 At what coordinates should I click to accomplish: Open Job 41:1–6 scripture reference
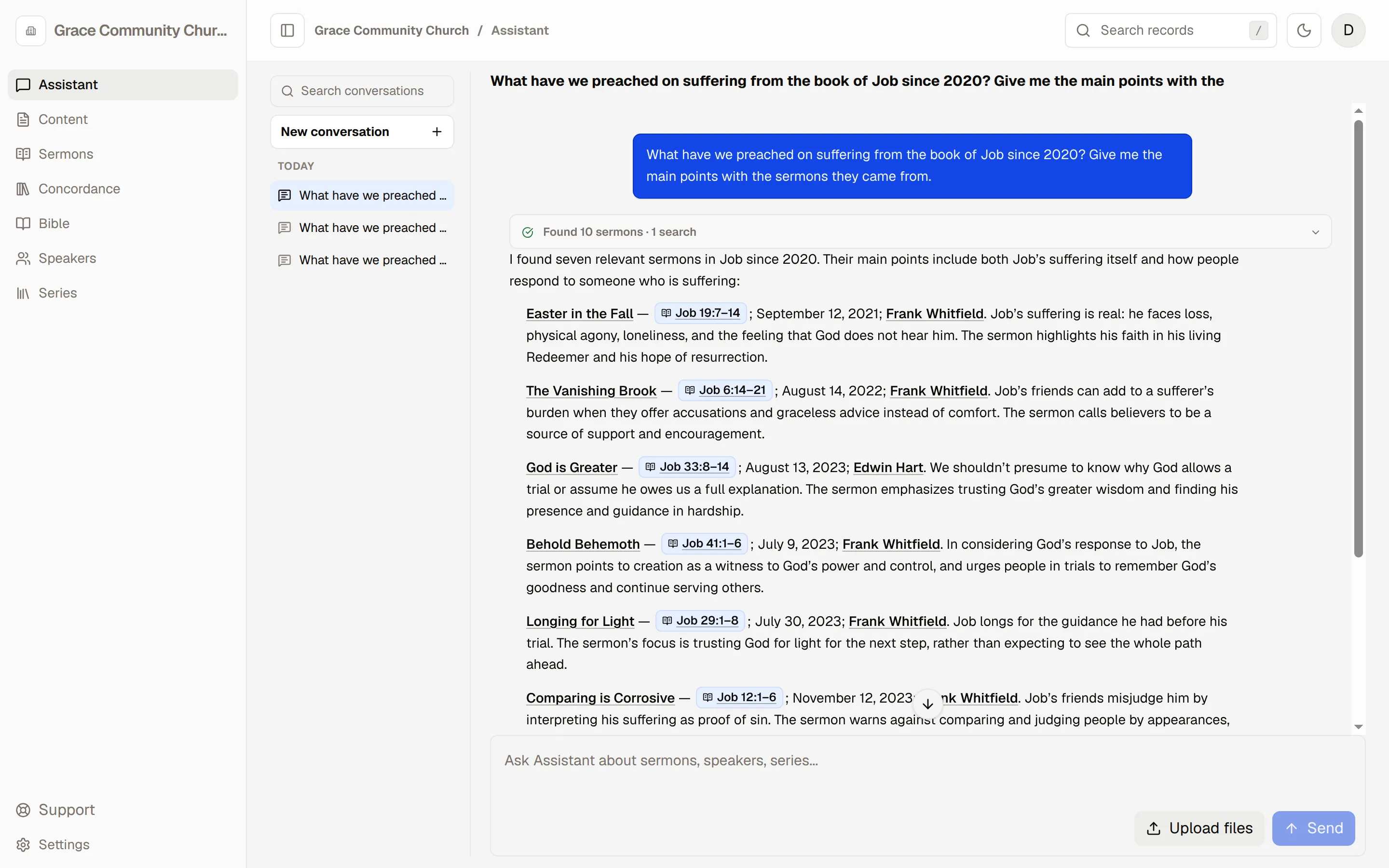click(704, 543)
